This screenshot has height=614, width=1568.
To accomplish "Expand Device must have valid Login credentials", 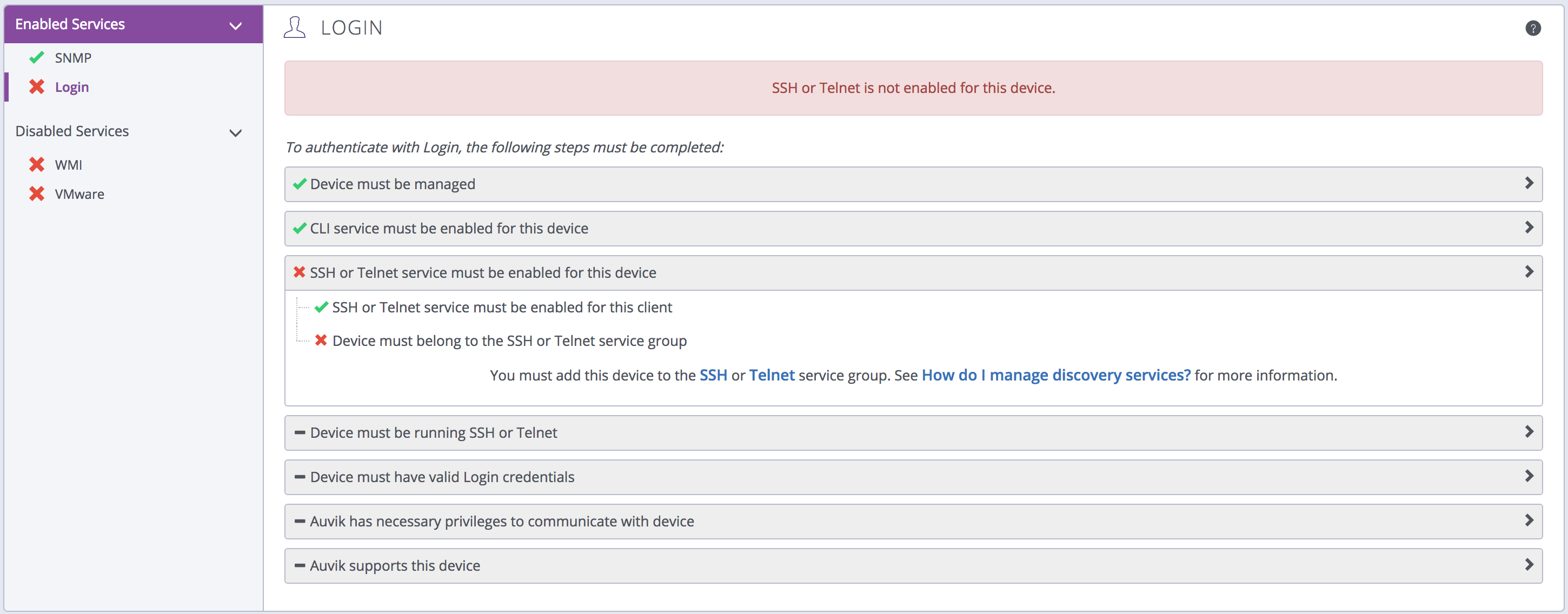I will click(x=1529, y=477).
